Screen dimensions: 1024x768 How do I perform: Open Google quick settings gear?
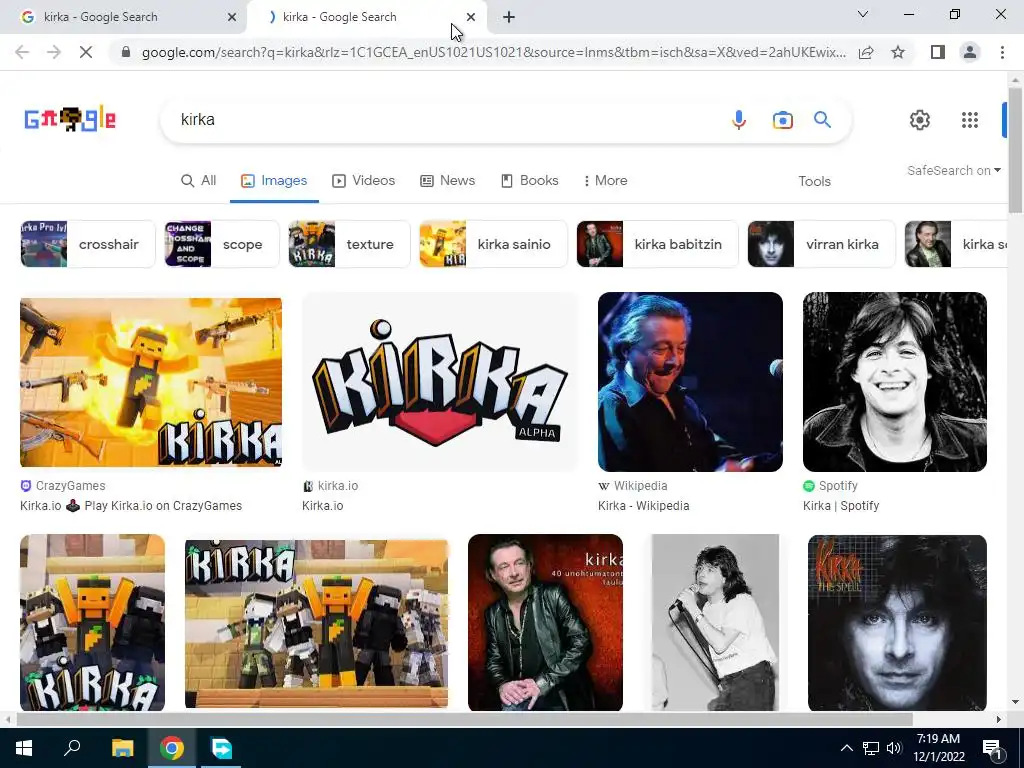pyautogui.click(x=920, y=120)
